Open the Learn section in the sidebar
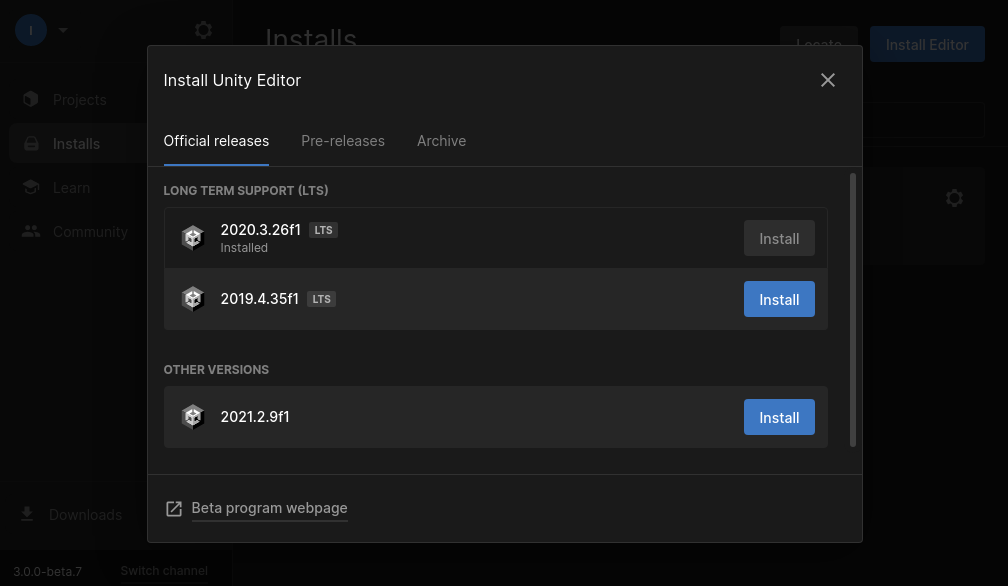1008x586 pixels. tap(71, 188)
